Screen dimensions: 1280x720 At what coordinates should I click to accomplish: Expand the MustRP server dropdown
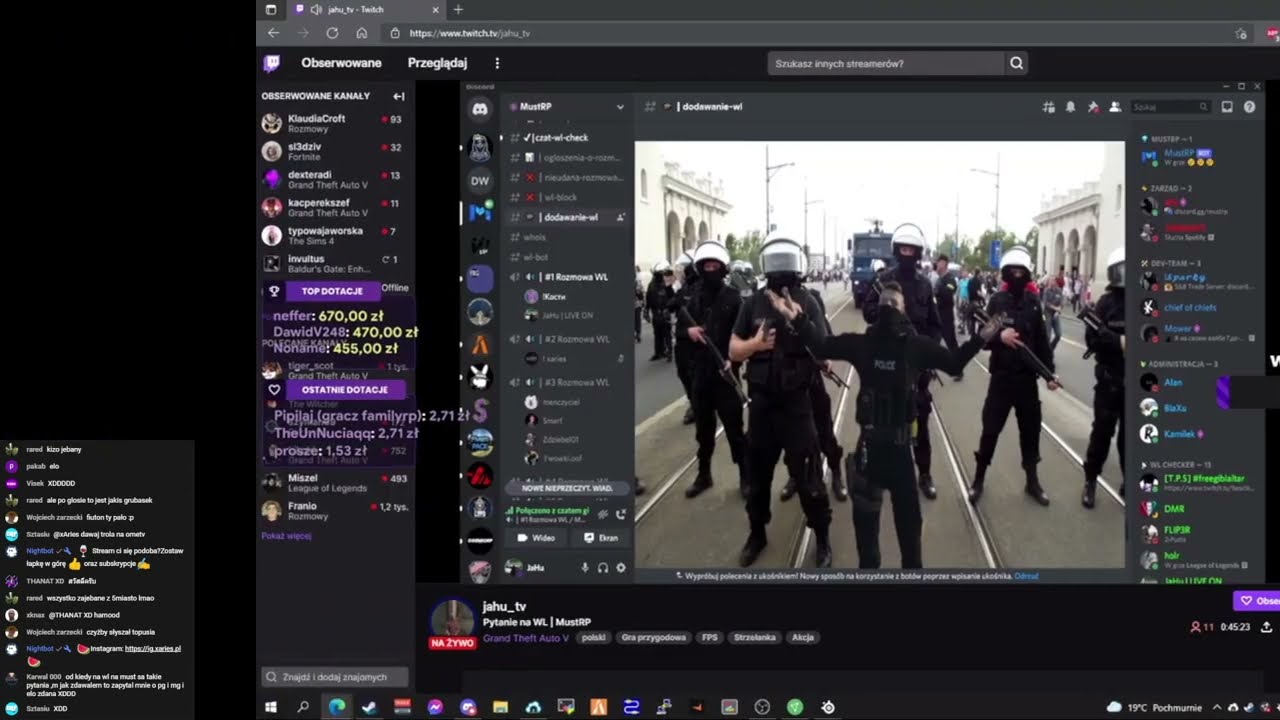click(620, 107)
